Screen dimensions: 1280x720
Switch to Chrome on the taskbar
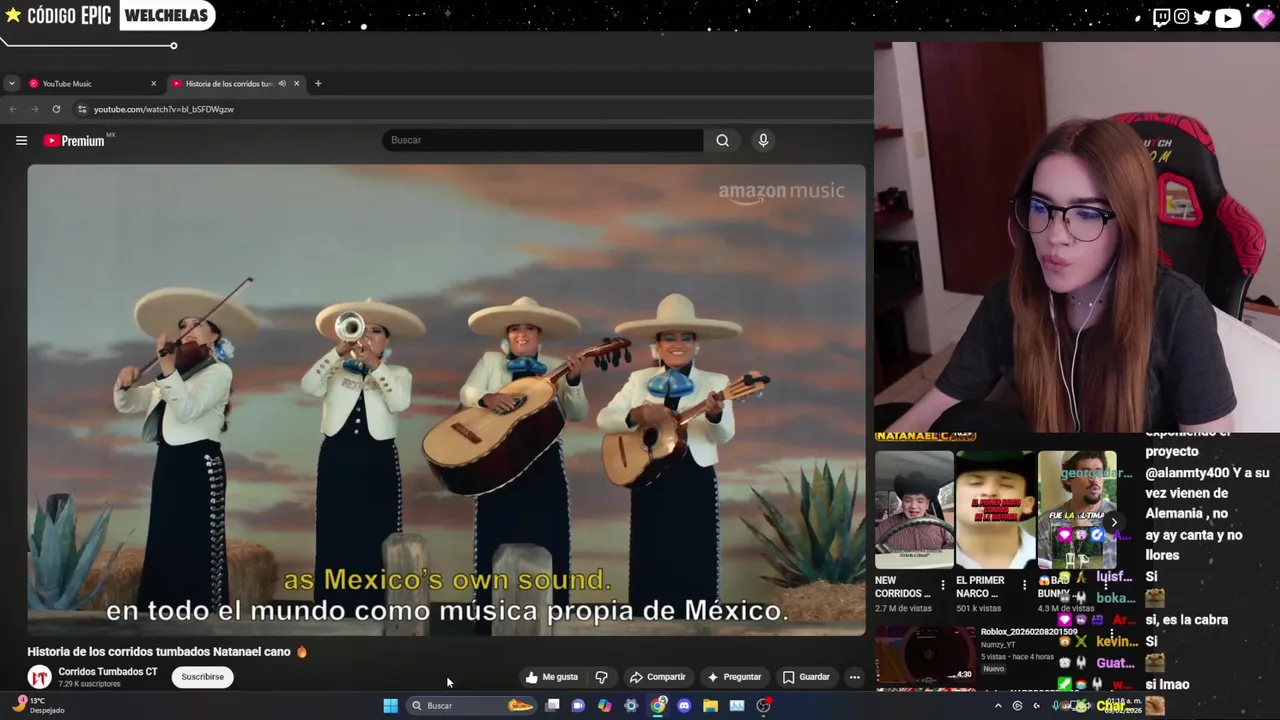[657, 706]
